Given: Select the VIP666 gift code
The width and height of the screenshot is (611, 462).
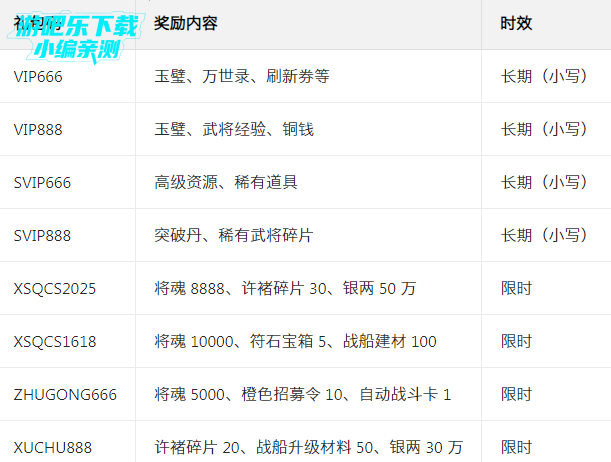Looking at the screenshot, I should click(x=38, y=76).
